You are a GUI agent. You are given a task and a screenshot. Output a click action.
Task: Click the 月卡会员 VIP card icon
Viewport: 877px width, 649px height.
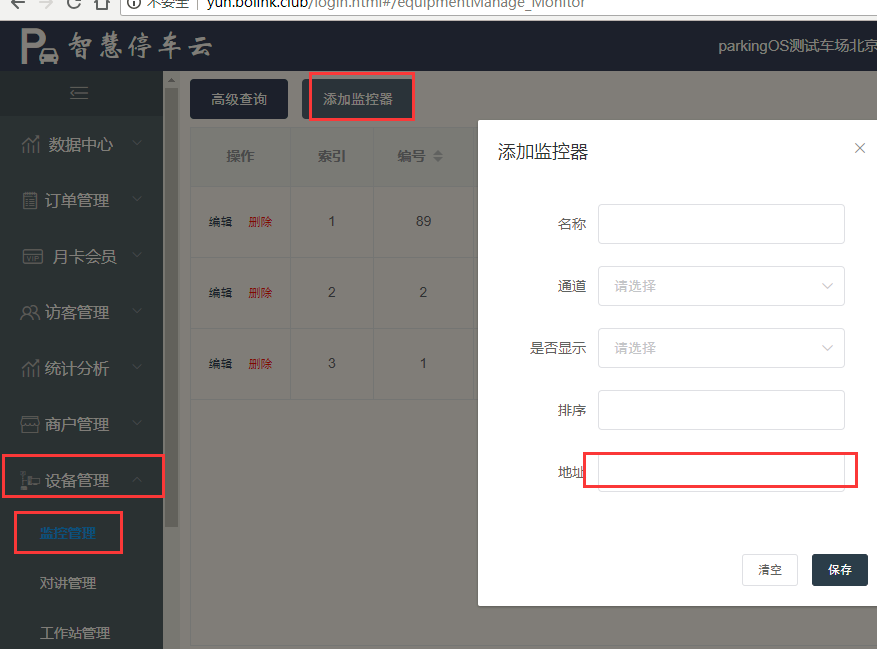click(x=33, y=257)
